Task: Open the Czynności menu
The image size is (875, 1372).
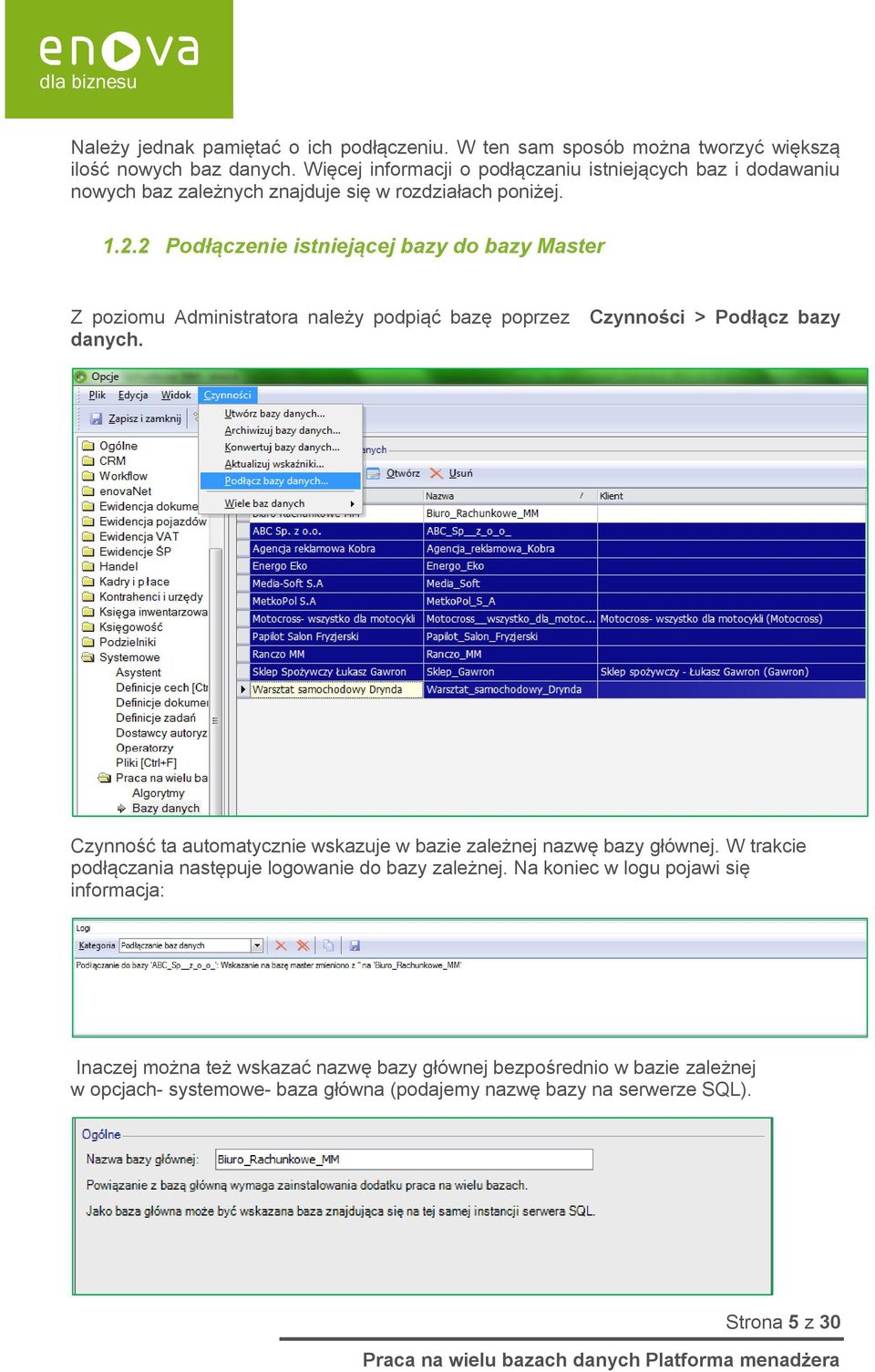Action: click(227, 395)
